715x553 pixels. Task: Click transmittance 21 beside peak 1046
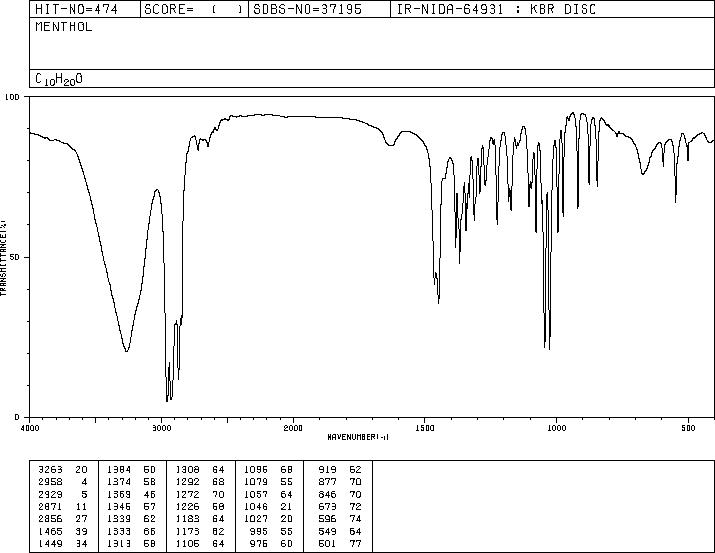(x=287, y=506)
